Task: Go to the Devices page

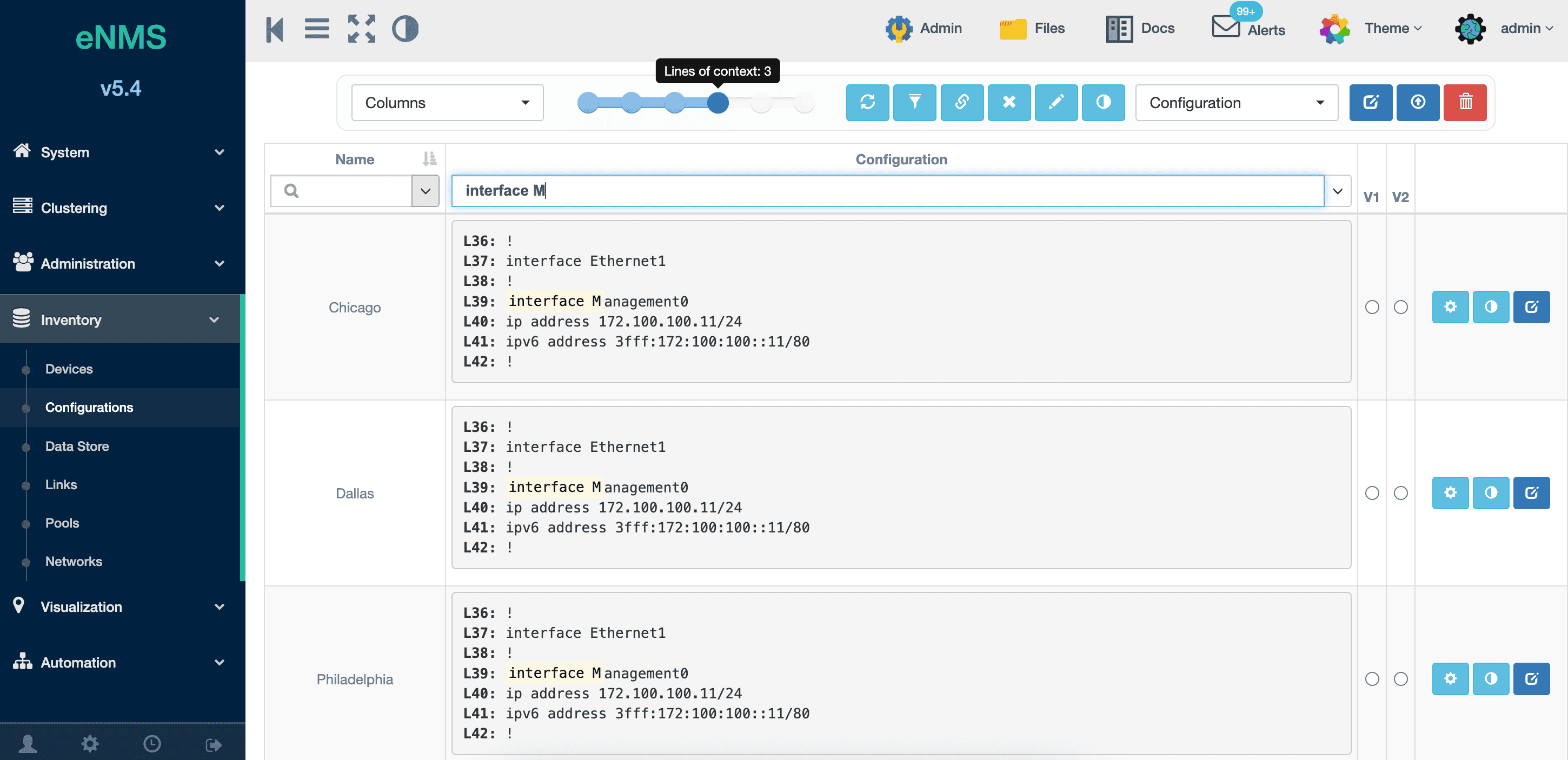Action: [69, 369]
